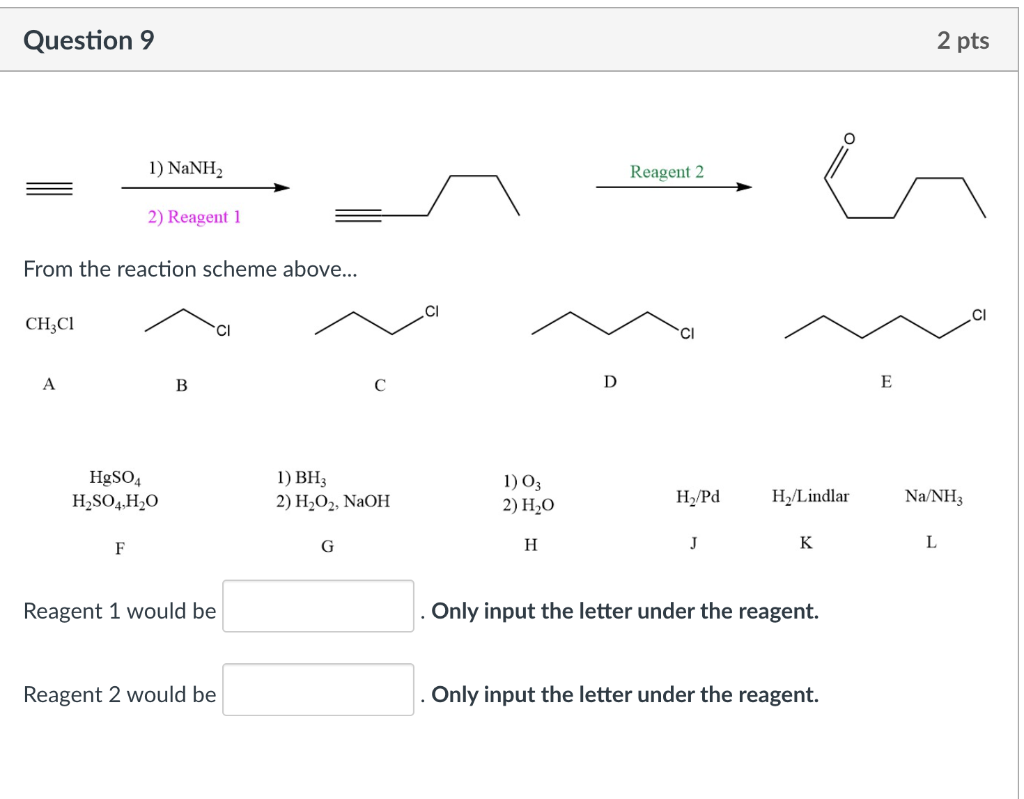Click inside the Reagent 2 answer field
The width and height of the screenshot is (1024, 799).
click(318, 690)
